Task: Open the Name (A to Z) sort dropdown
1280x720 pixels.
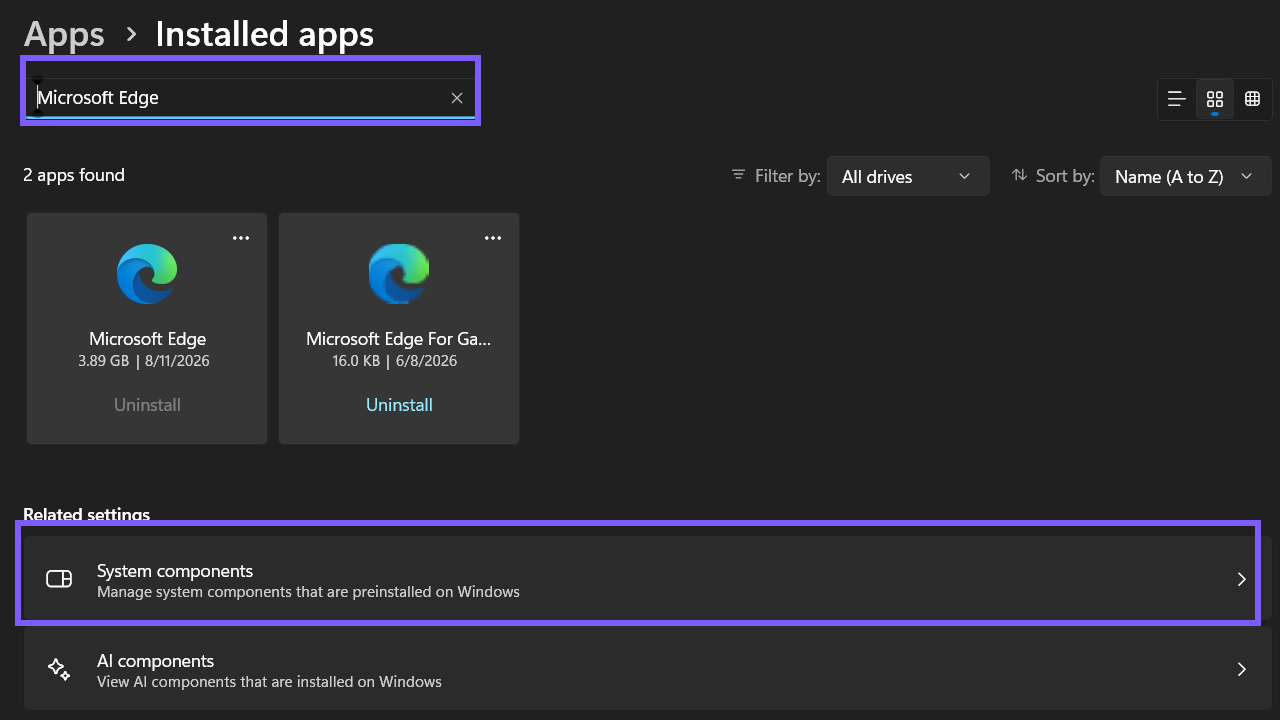Action: pos(1185,176)
